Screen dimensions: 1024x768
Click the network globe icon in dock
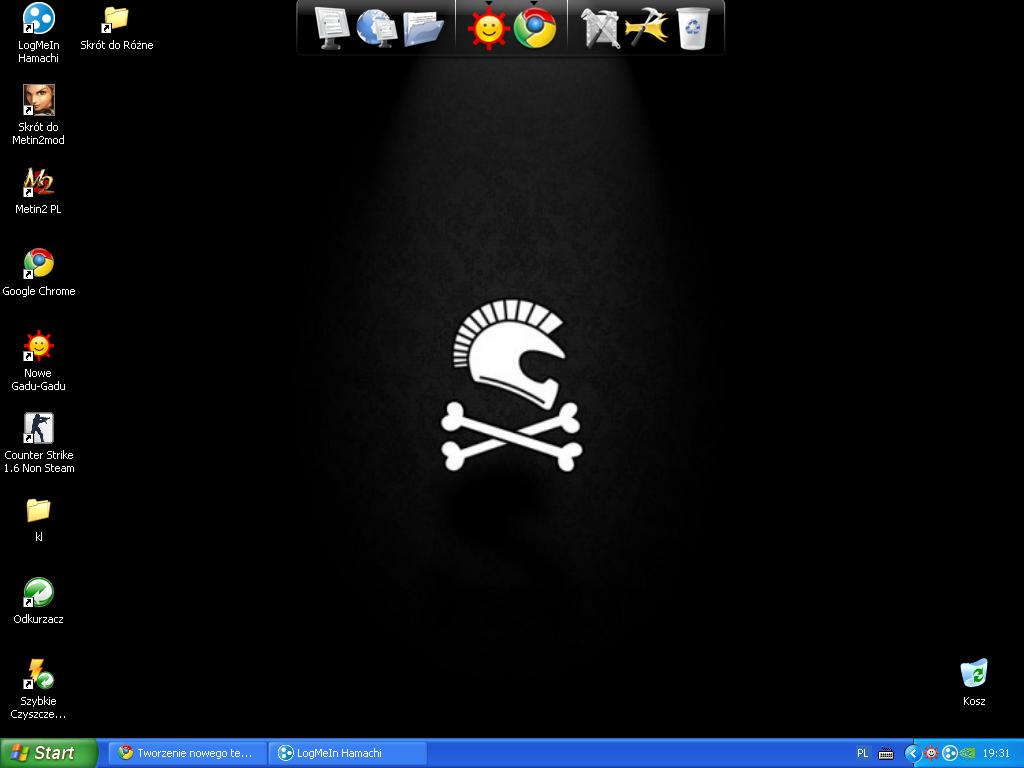(377, 28)
